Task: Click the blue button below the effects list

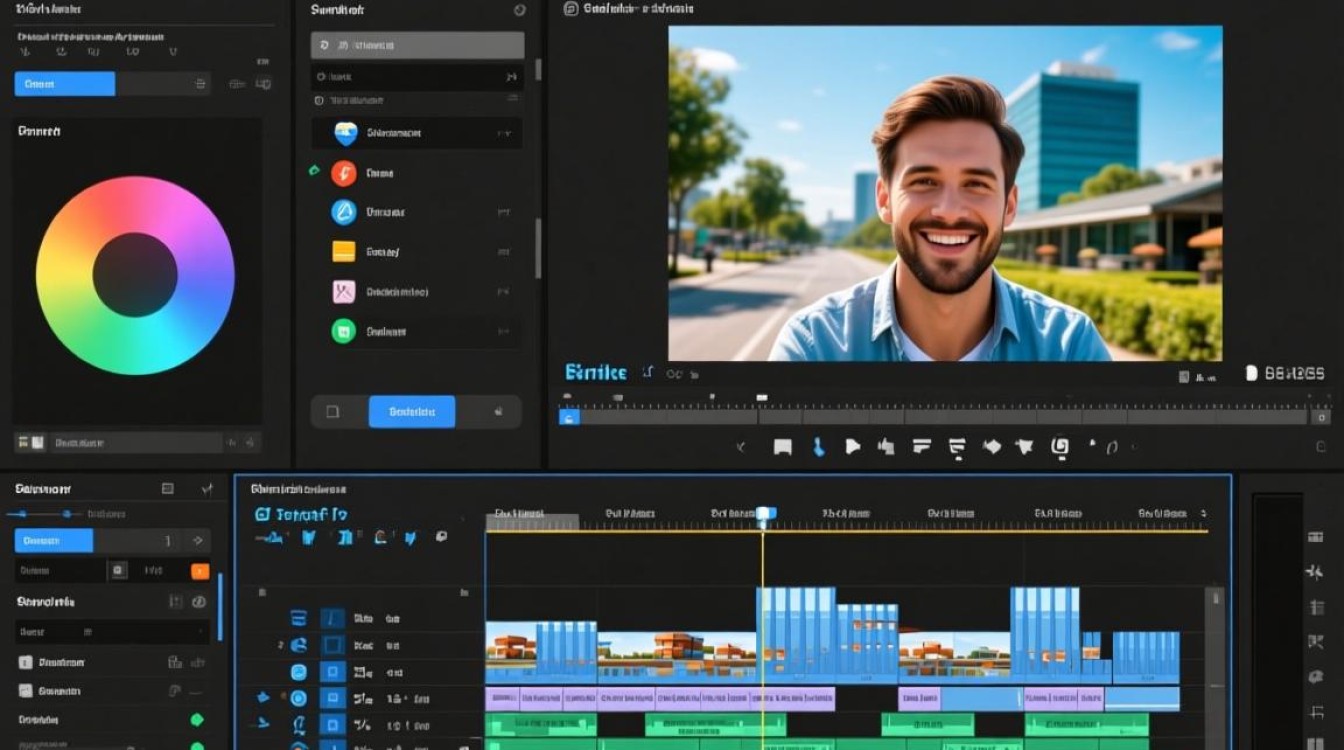Action: pyautogui.click(x=412, y=411)
